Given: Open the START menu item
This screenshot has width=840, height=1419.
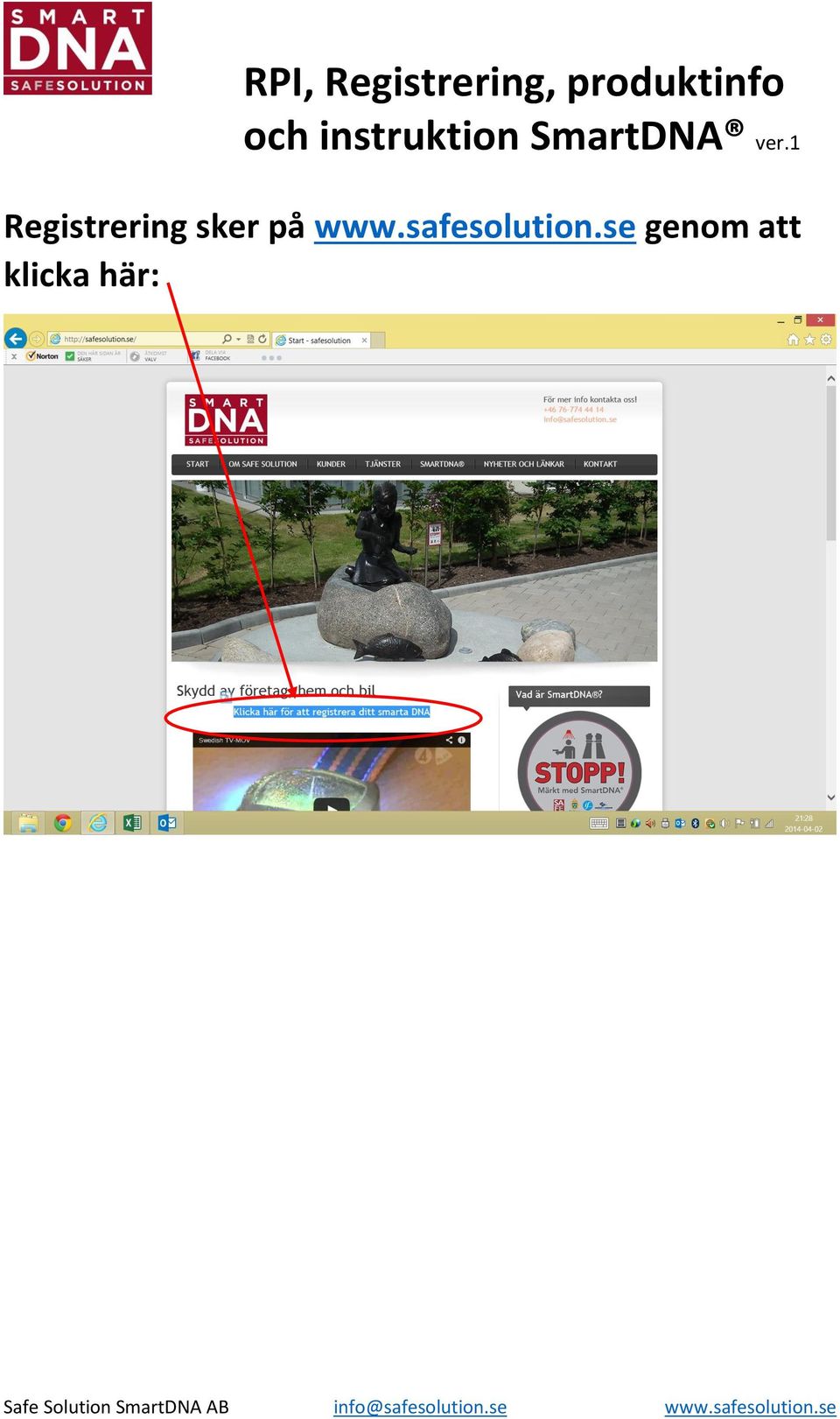Looking at the screenshot, I should (198, 464).
